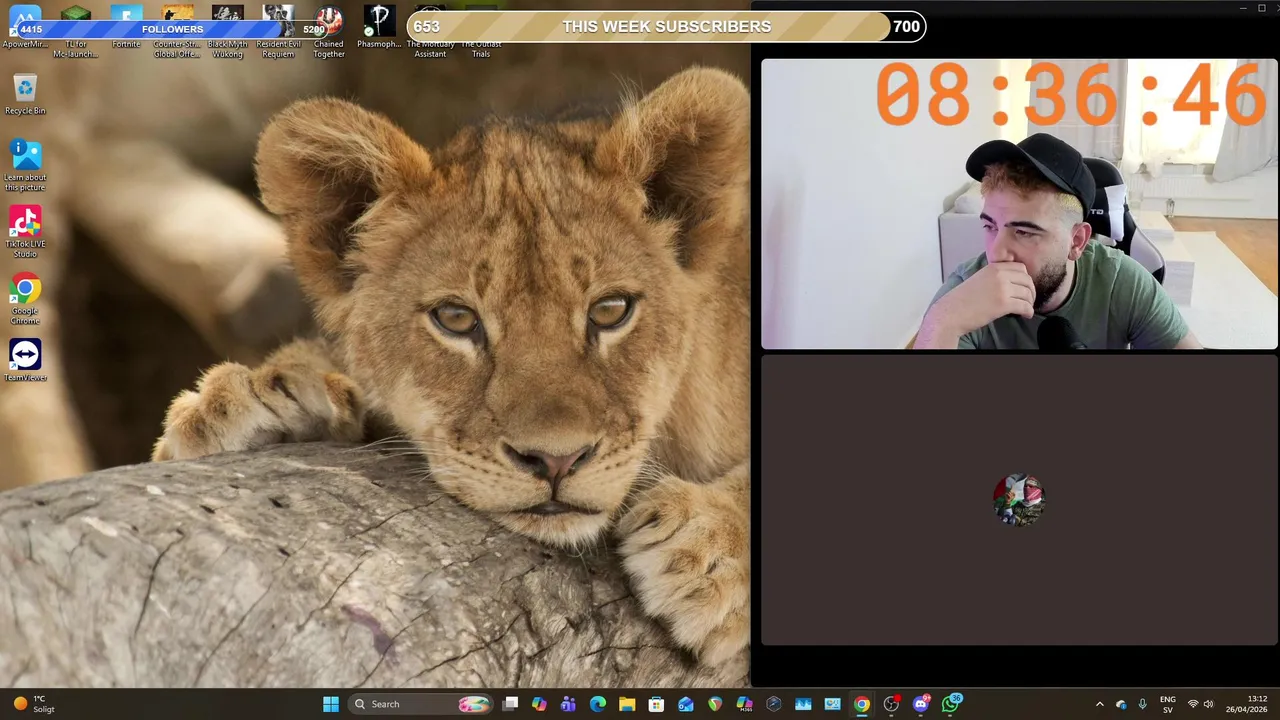
Task: Open Task View from the taskbar
Action: (510, 704)
